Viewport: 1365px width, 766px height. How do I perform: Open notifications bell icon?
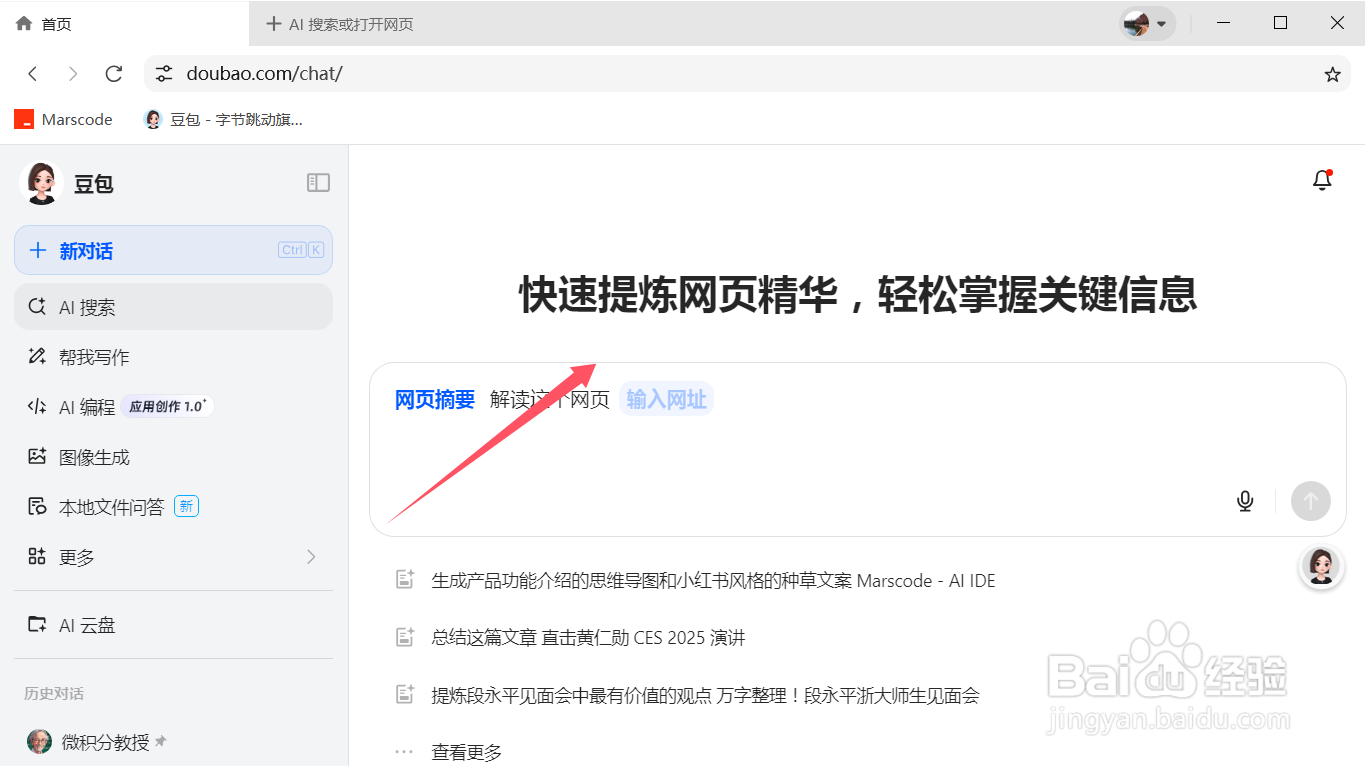click(1322, 180)
